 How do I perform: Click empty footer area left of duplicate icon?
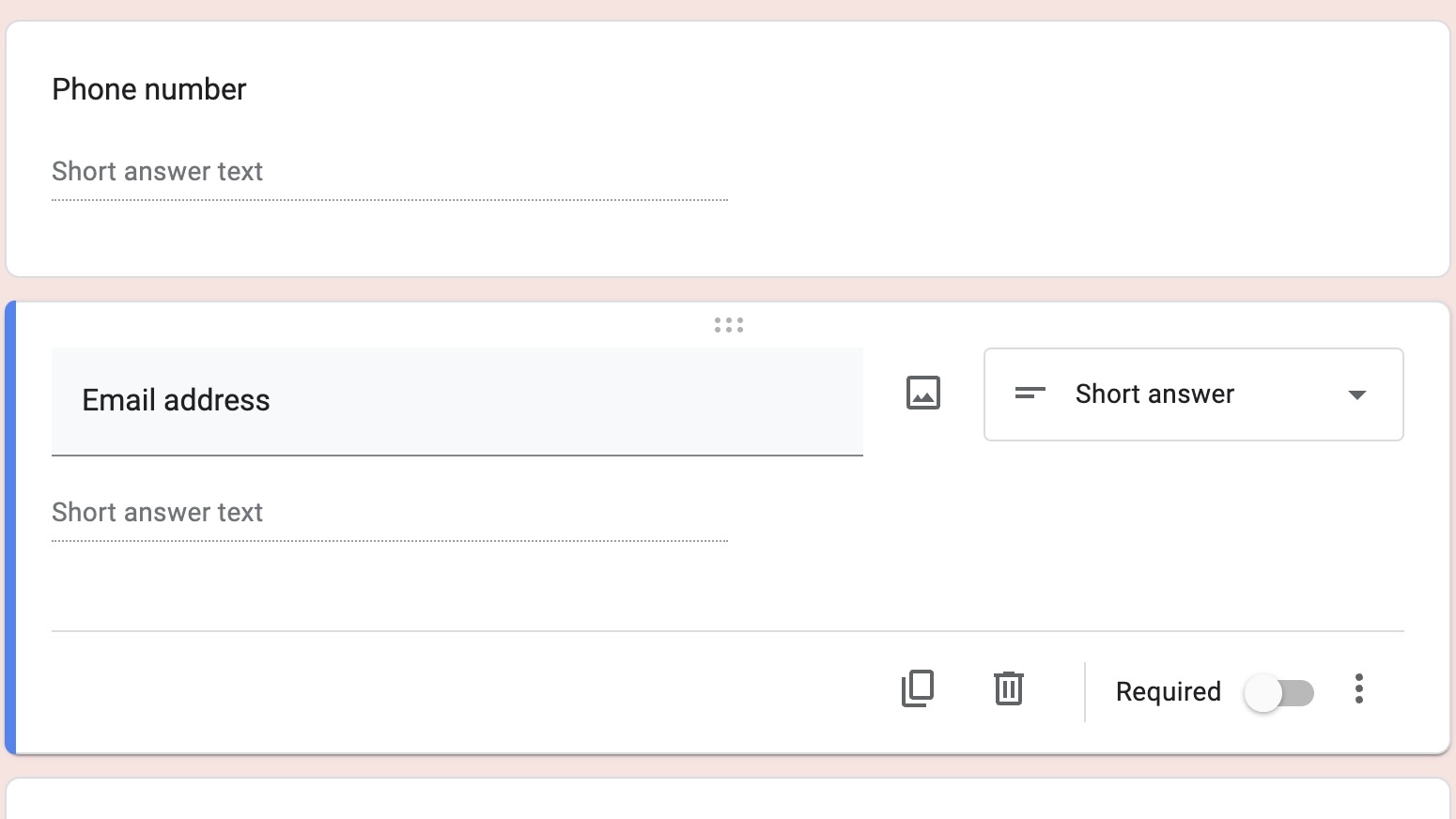coord(470,690)
